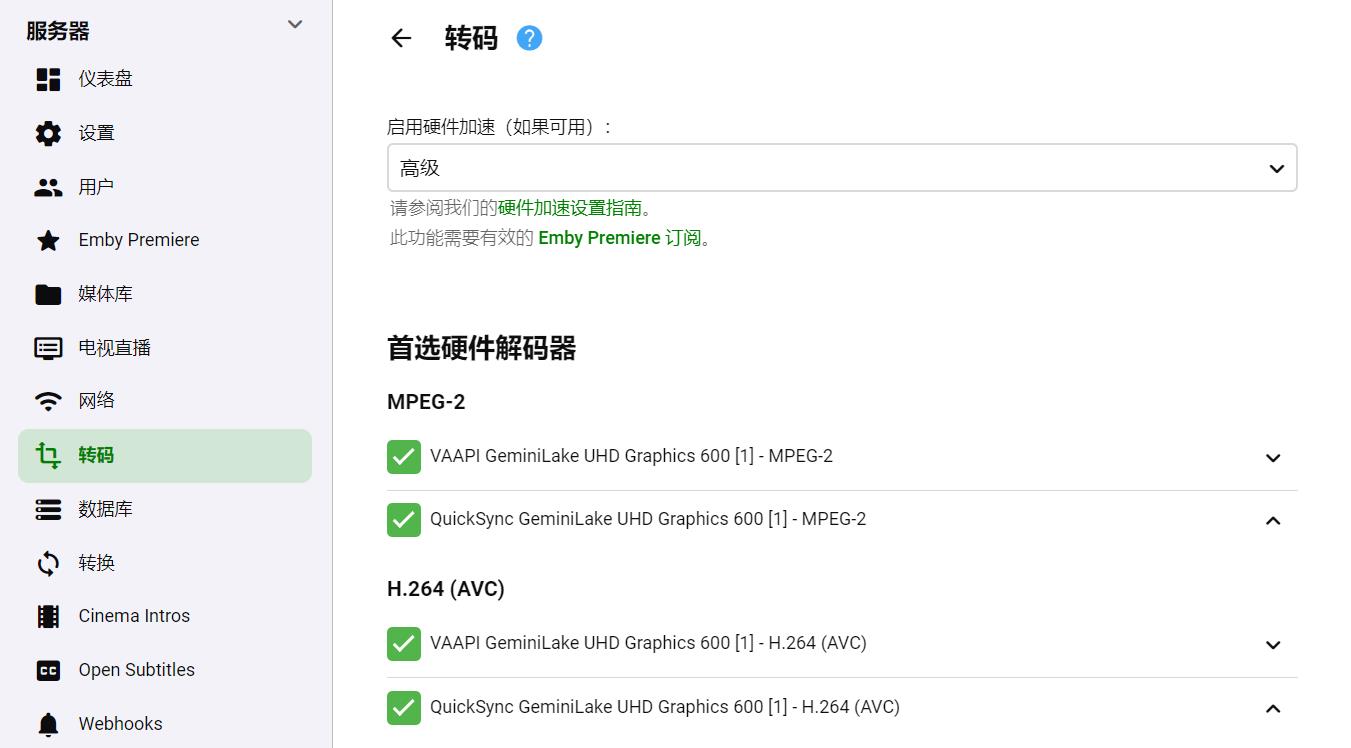
Task: Click the network wifi icon
Action: [x=48, y=401]
